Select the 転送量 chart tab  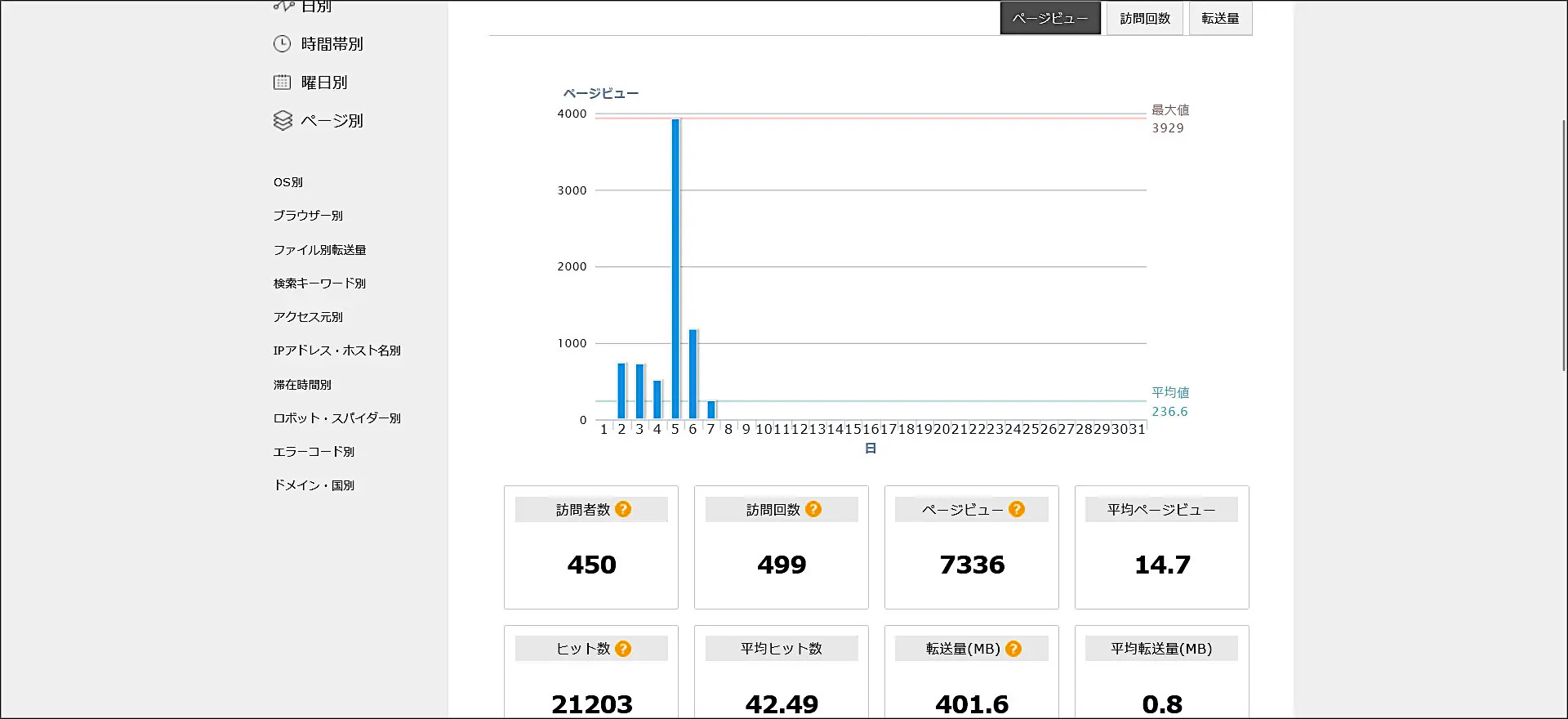[x=1220, y=18]
